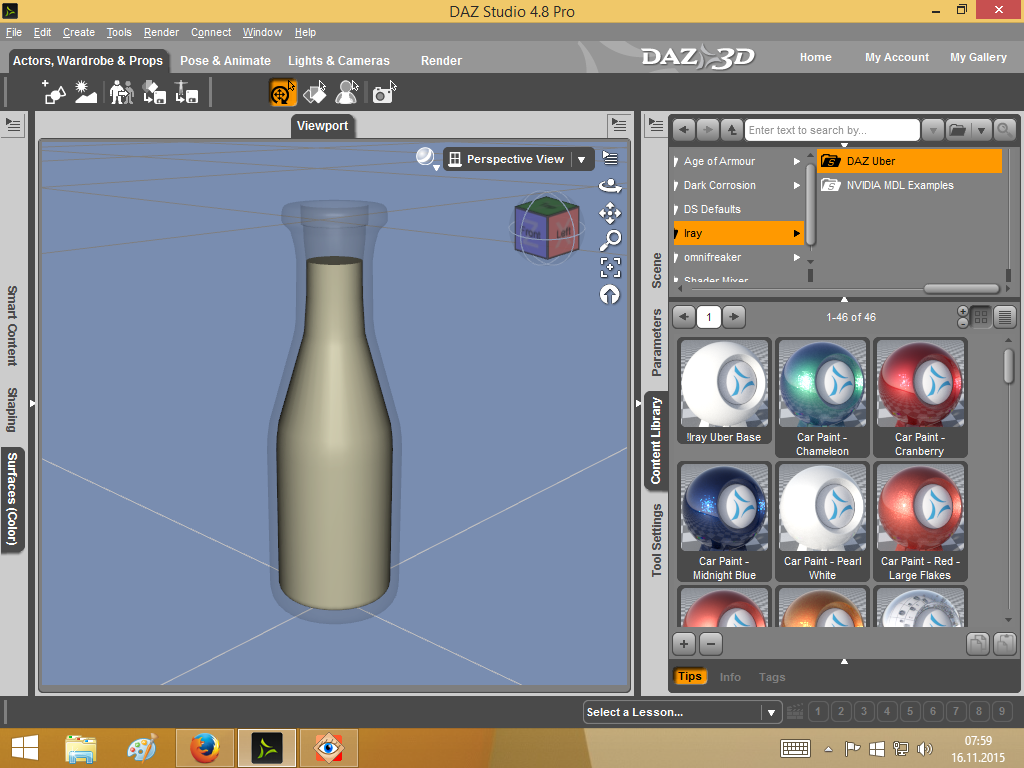Open the Content Library pane options icon

(x=656, y=125)
